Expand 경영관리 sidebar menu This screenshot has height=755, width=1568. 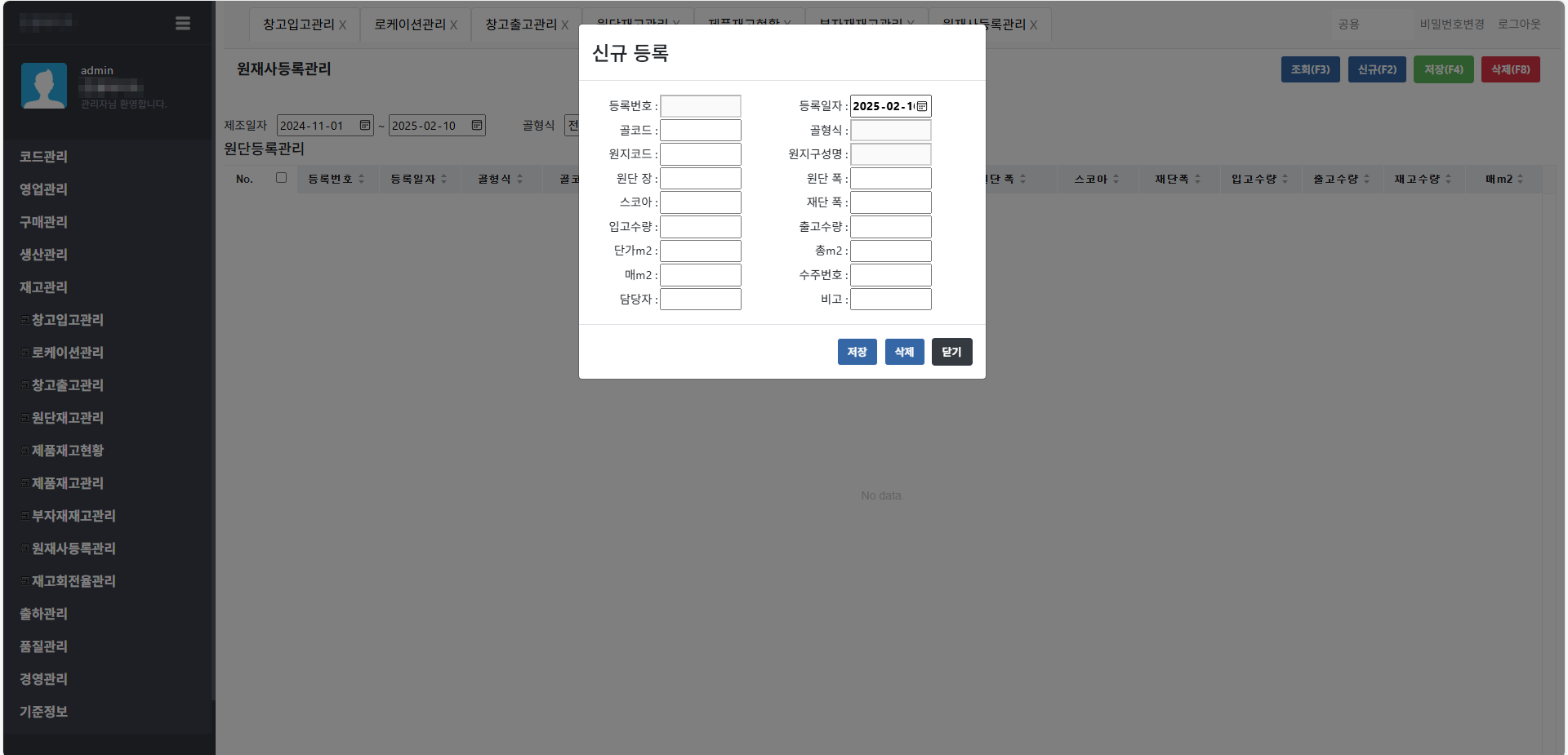(x=44, y=679)
